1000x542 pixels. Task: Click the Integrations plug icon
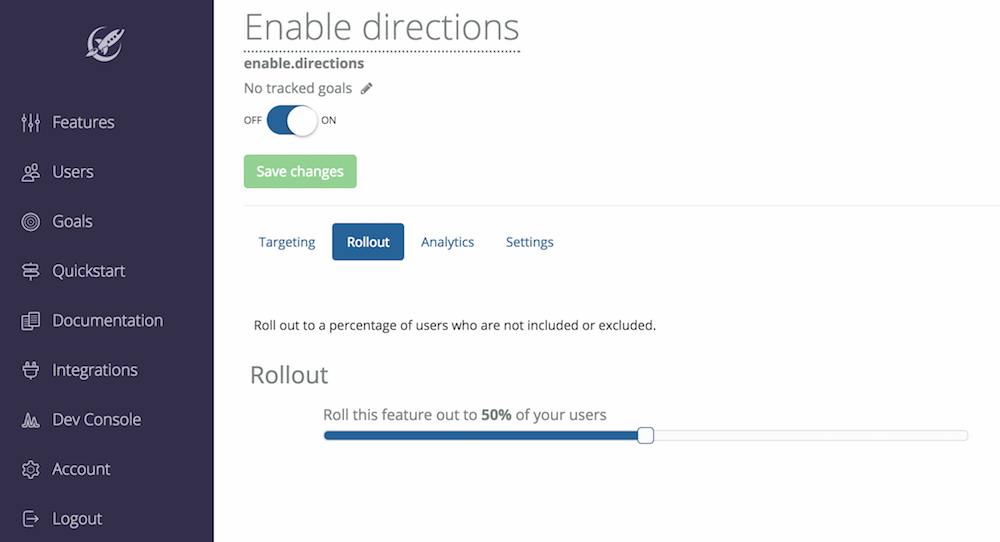tap(30, 370)
